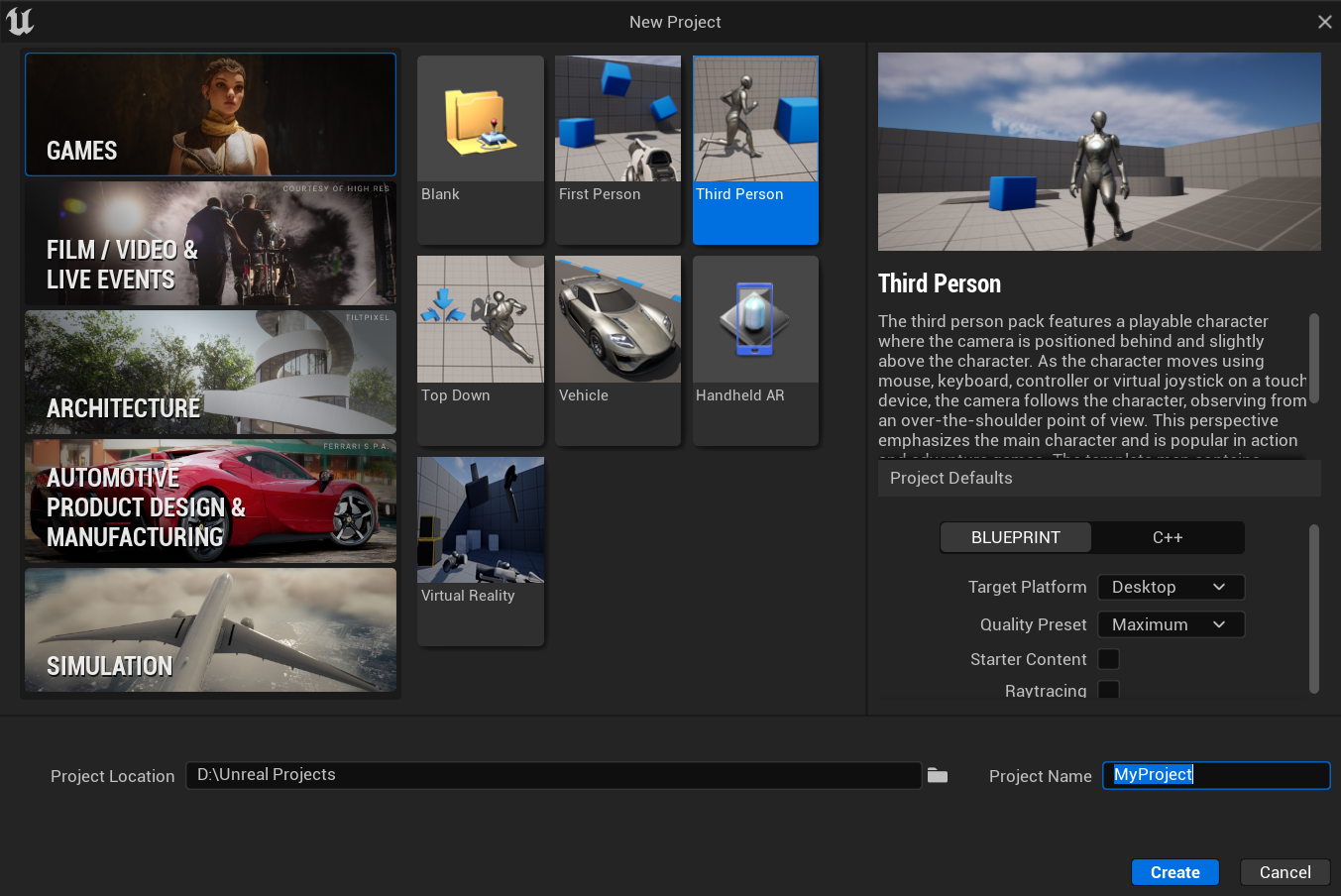1341x896 pixels.
Task: Choose the First Person template
Action: point(617,121)
